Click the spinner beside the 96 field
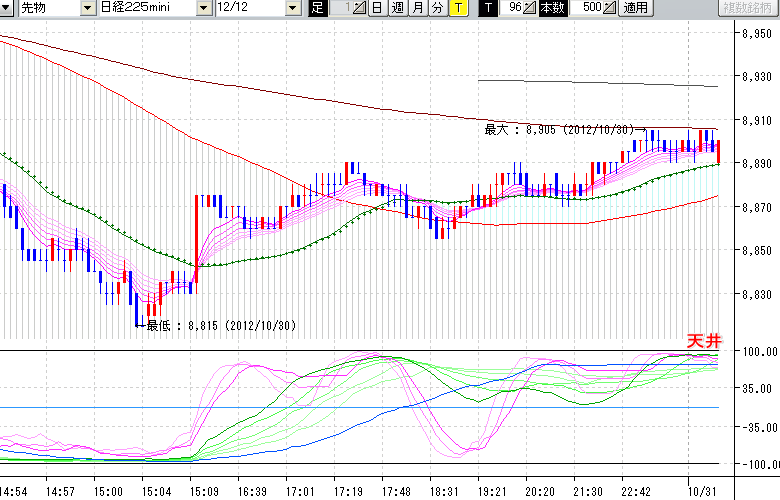 (531, 8)
